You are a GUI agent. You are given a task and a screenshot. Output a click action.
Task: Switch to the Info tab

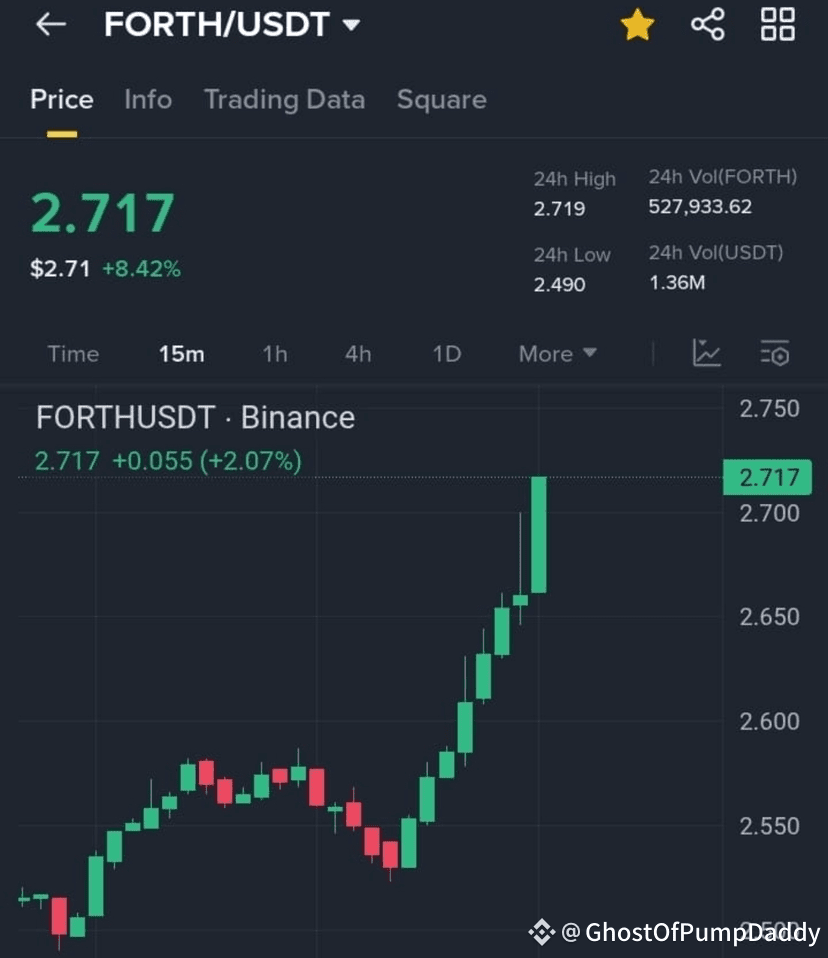pyautogui.click(x=148, y=100)
